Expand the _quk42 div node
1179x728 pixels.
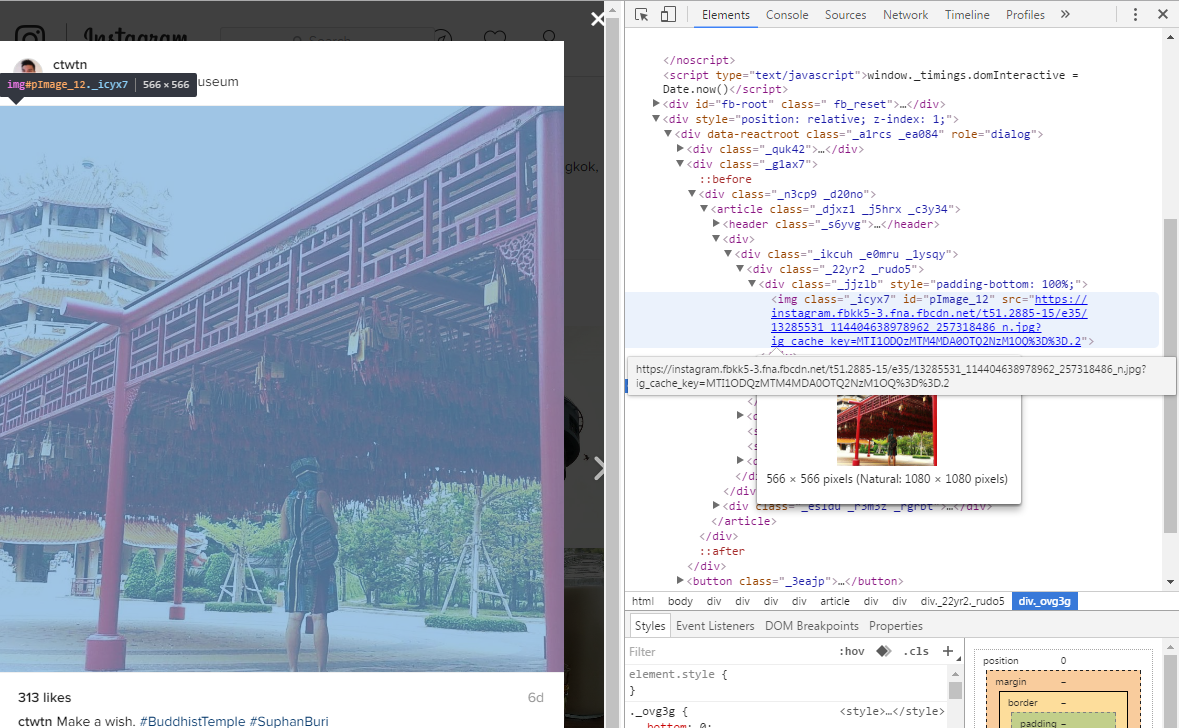(x=680, y=149)
